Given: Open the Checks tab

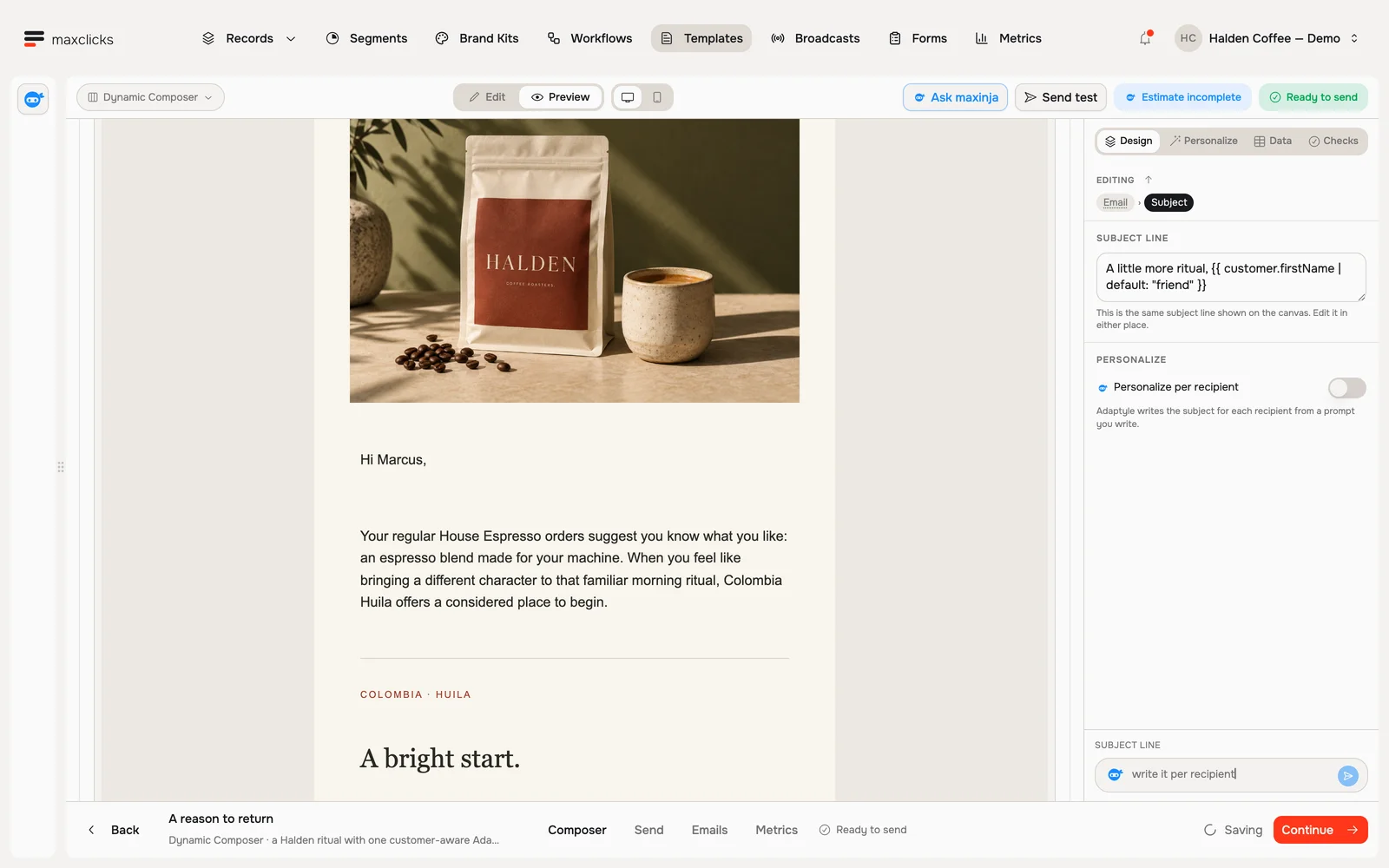Looking at the screenshot, I should pos(1333,141).
